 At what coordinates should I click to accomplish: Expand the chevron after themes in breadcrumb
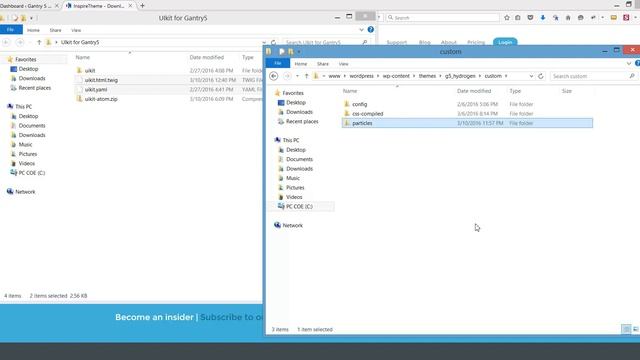440,76
